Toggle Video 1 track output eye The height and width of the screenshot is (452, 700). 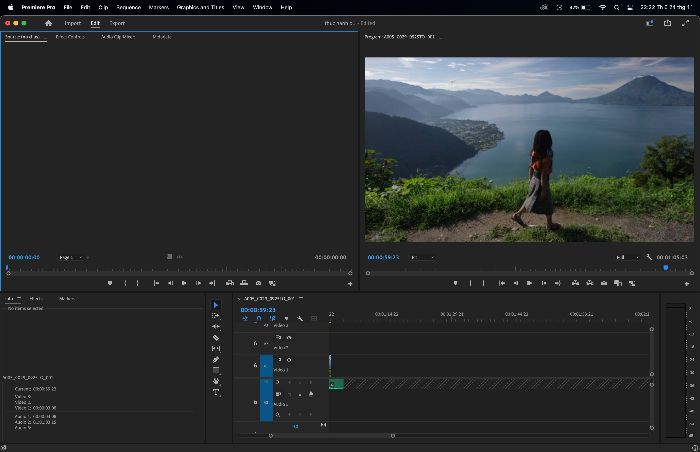tap(289, 360)
